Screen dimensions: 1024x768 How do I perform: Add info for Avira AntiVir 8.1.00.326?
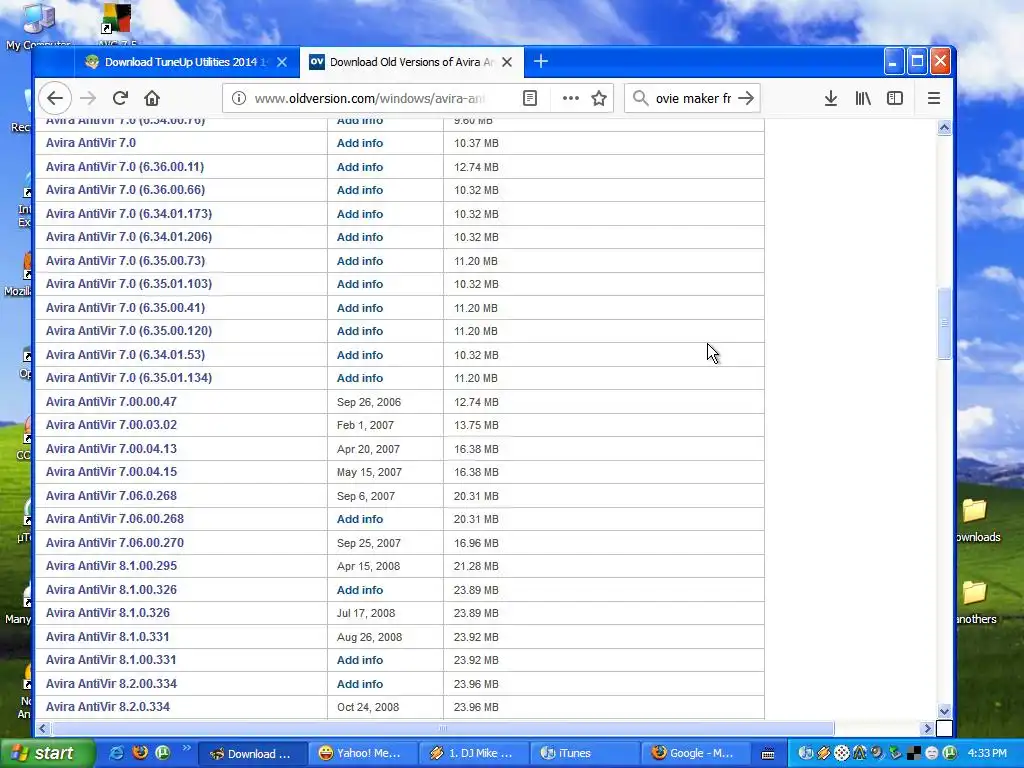(360, 590)
